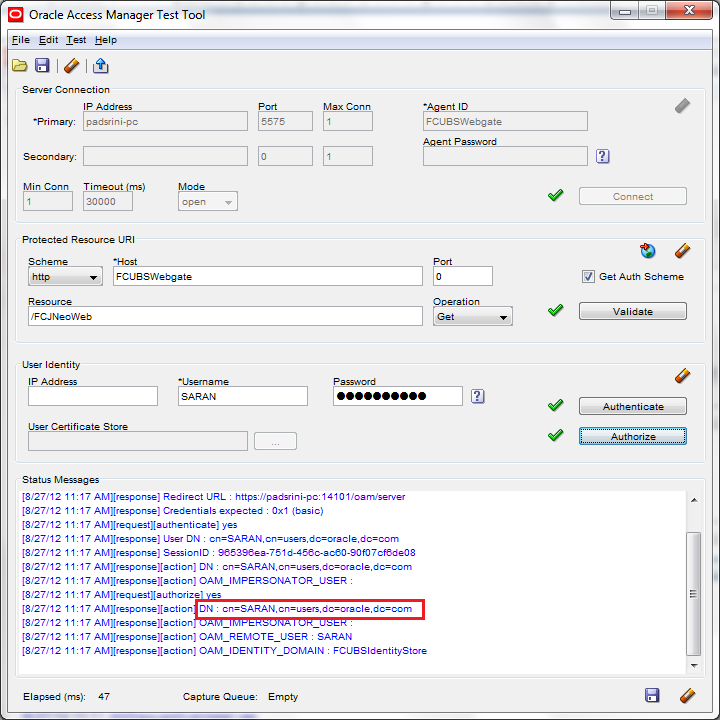Viewport: 720px width, 720px height.
Task: Click the user Password field
Action: (x=398, y=396)
